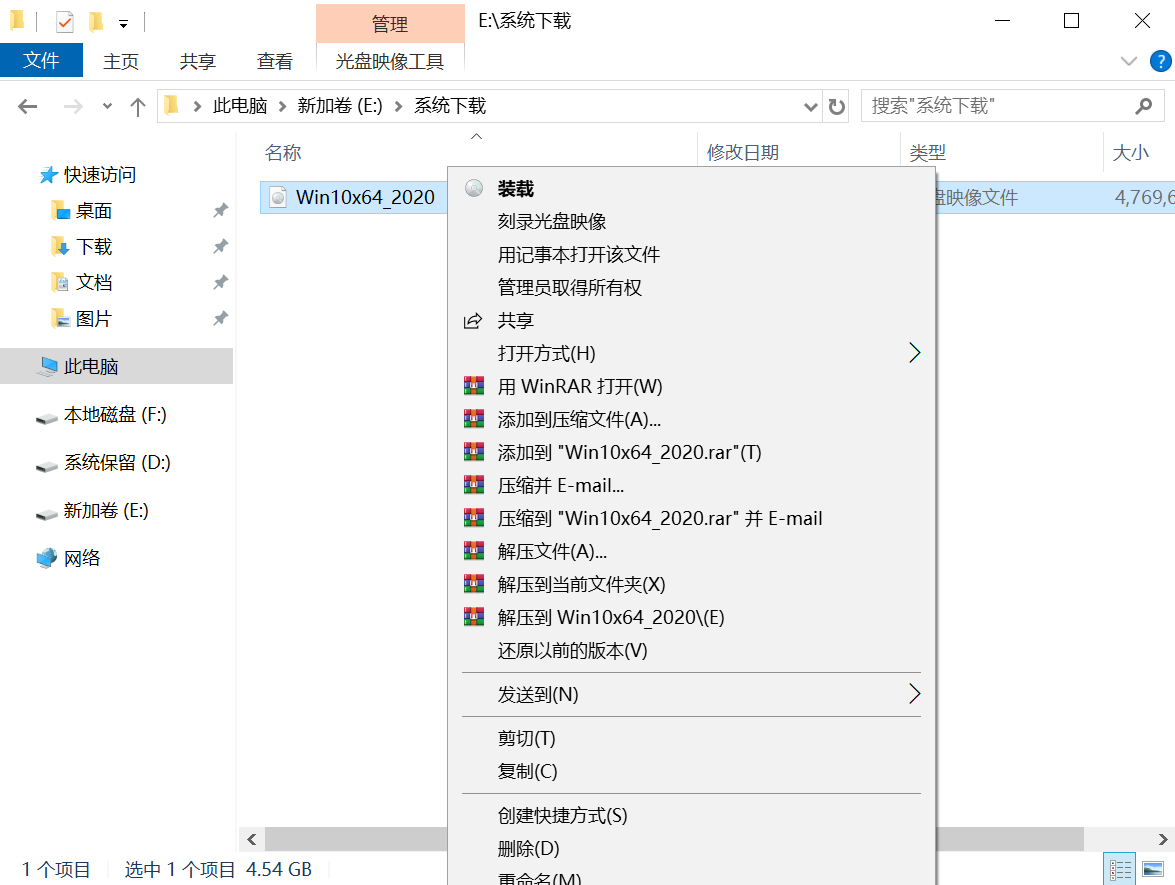Image resolution: width=1175 pixels, height=885 pixels.
Task: Expand the ribbon with the chevron
Action: point(1129,61)
